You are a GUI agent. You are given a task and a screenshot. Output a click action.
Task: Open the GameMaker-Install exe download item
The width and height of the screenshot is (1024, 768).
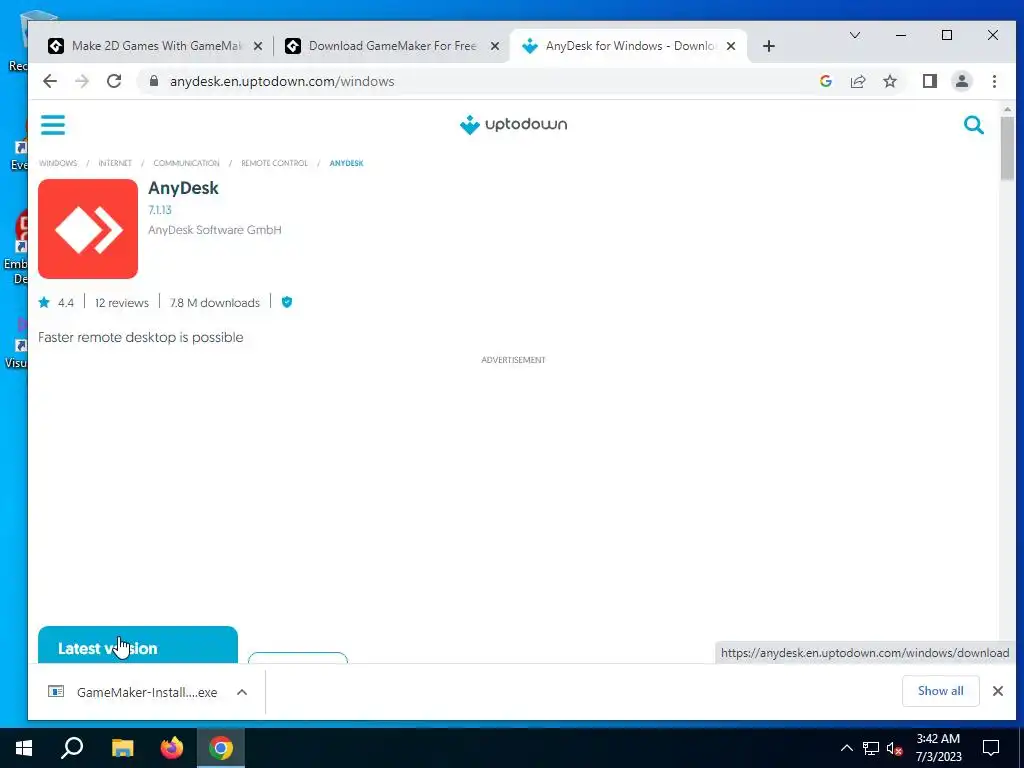point(134,692)
